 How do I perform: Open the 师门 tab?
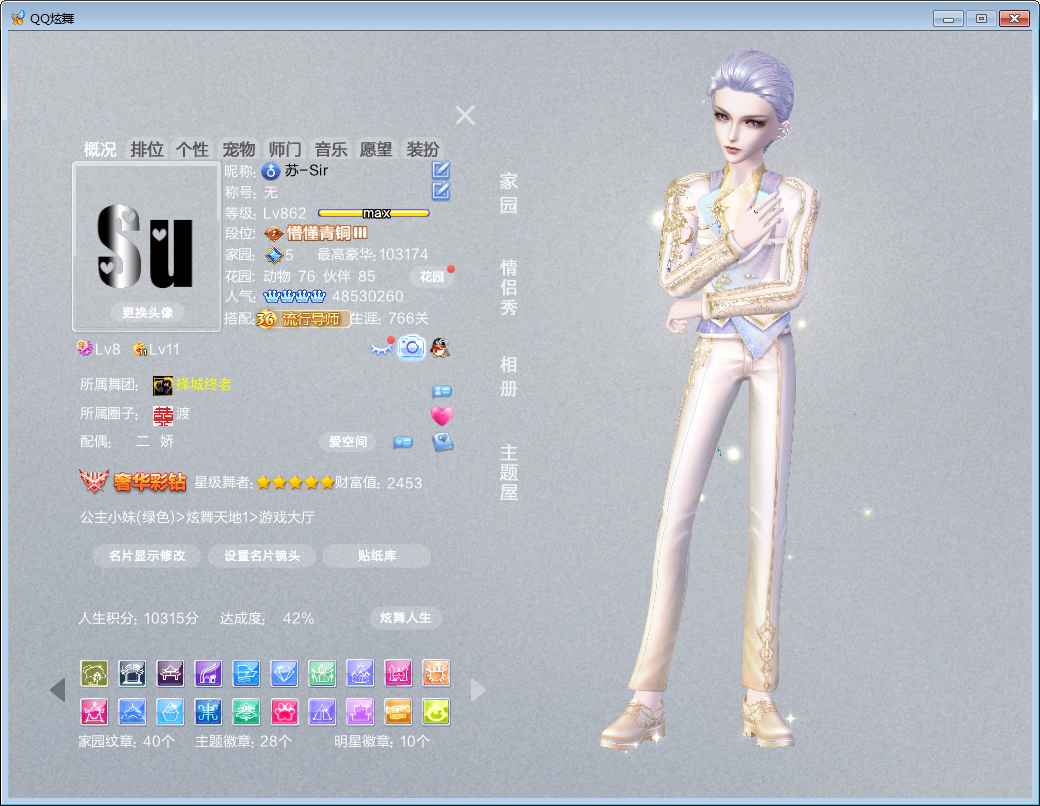(285, 149)
